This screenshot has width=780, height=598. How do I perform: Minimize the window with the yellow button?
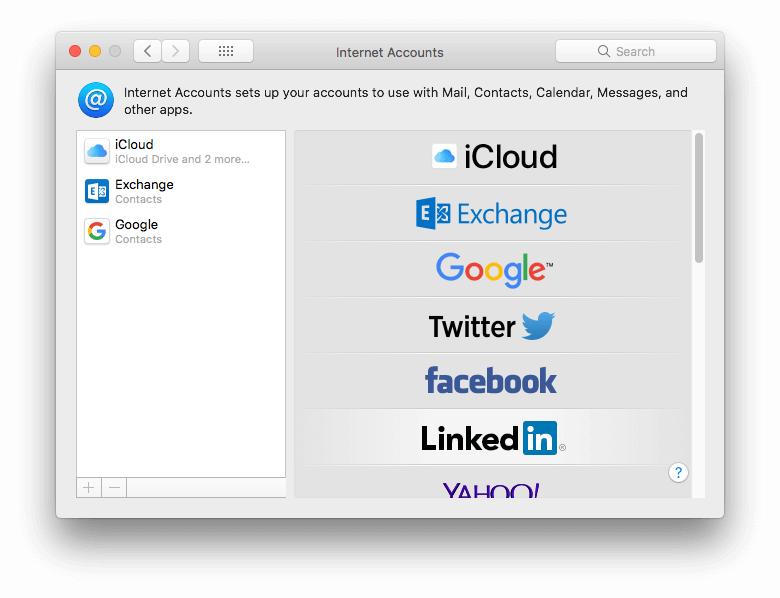[x=95, y=51]
